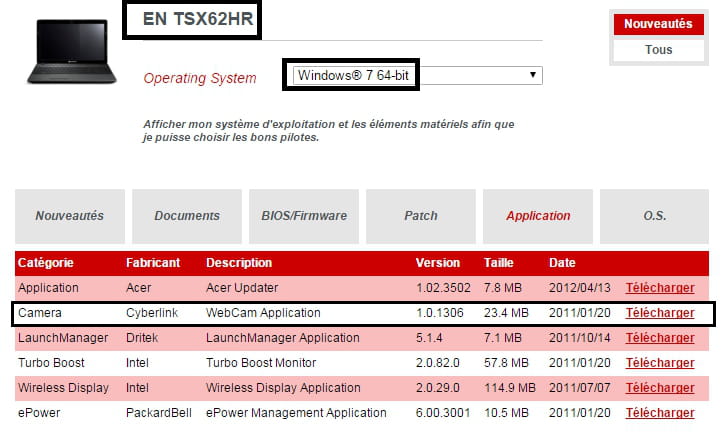Switch to the O.S. tab
Viewport: 723px width, 434px height.
click(x=654, y=216)
